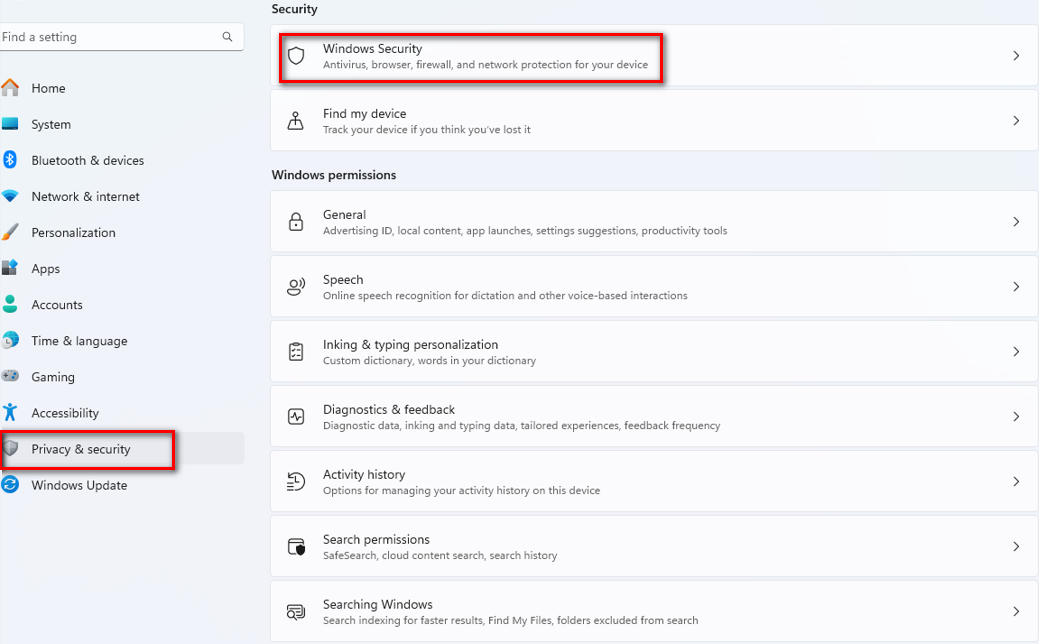Click the Personalization paintbrush icon
1039x644 pixels.
[10, 232]
